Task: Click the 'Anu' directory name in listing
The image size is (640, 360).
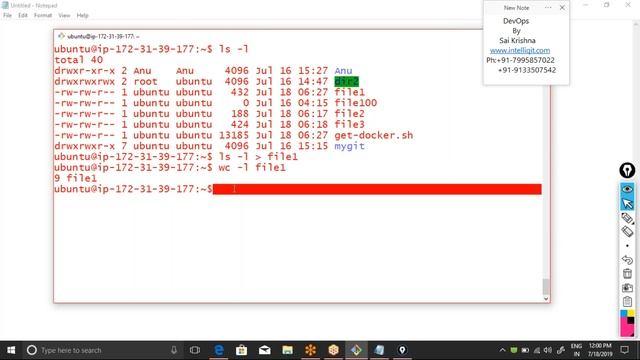Action: (x=343, y=71)
